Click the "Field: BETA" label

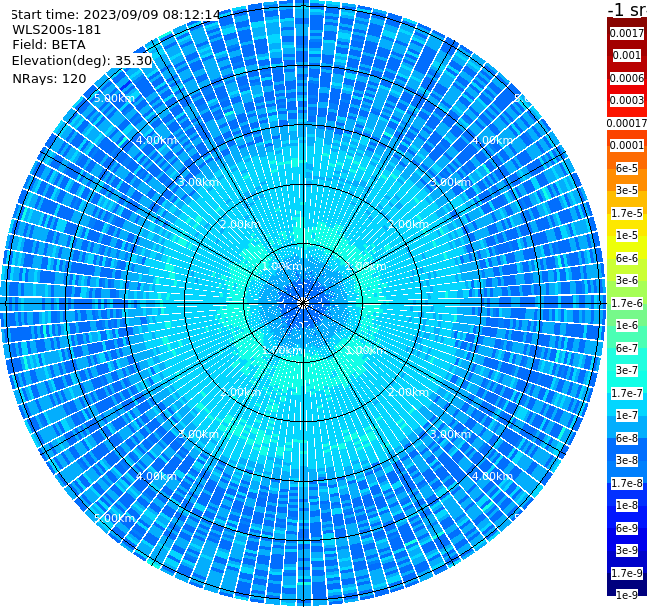(x=49, y=45)
